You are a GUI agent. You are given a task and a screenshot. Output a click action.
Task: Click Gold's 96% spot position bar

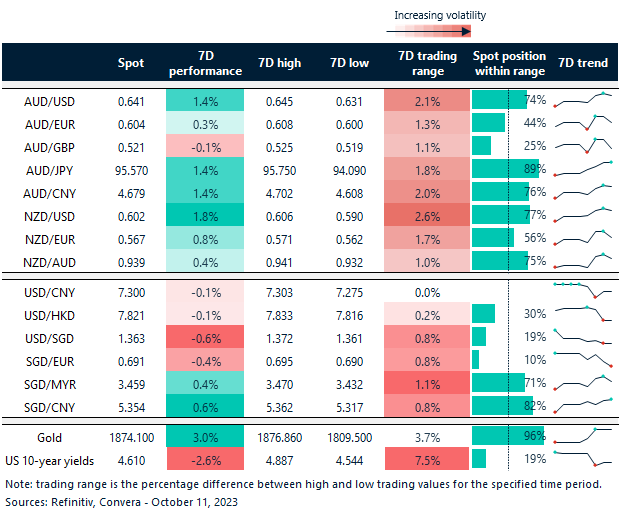[x=499, y=436]
